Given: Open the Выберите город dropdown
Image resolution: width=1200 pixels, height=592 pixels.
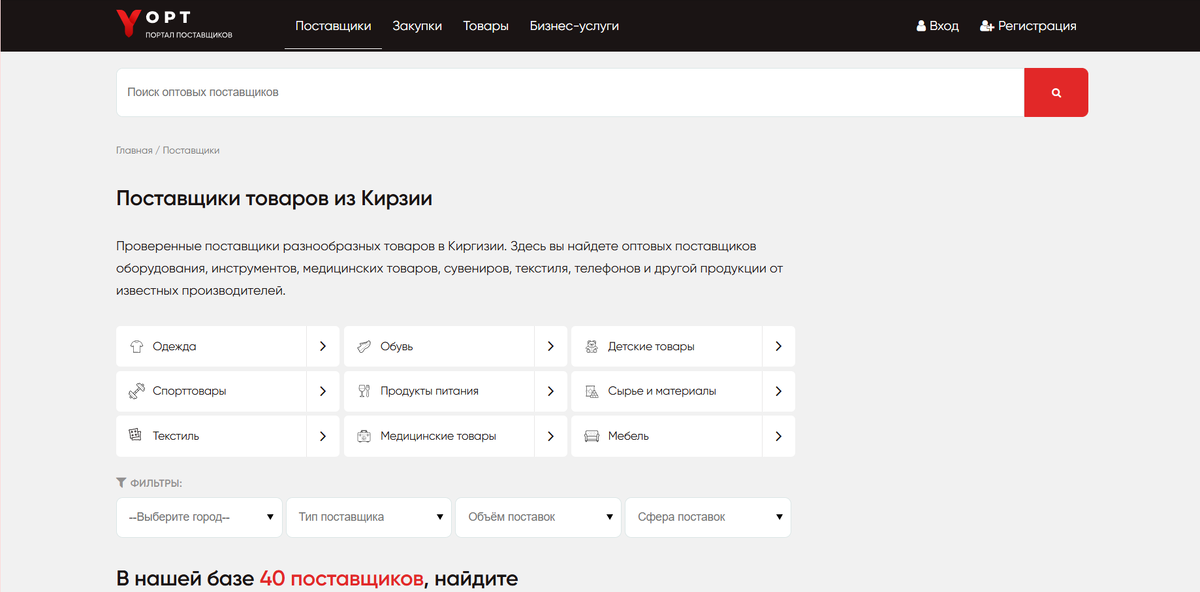Looking at the screenshot, I should [x=199, y=517].
